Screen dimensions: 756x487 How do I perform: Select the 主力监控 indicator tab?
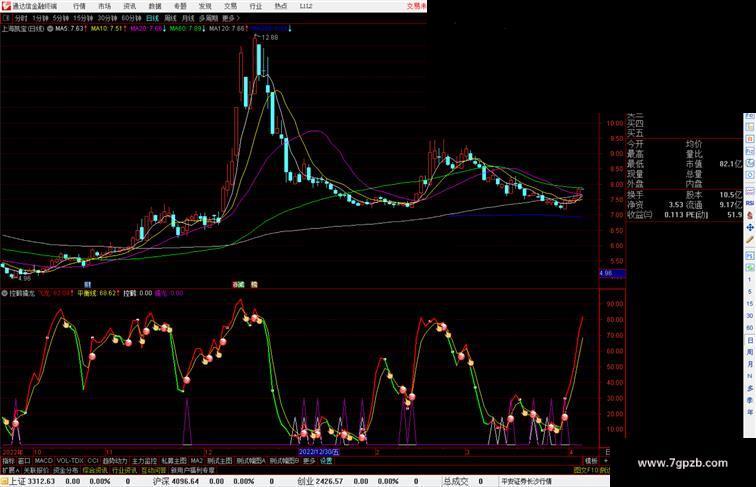click(144, 461)
